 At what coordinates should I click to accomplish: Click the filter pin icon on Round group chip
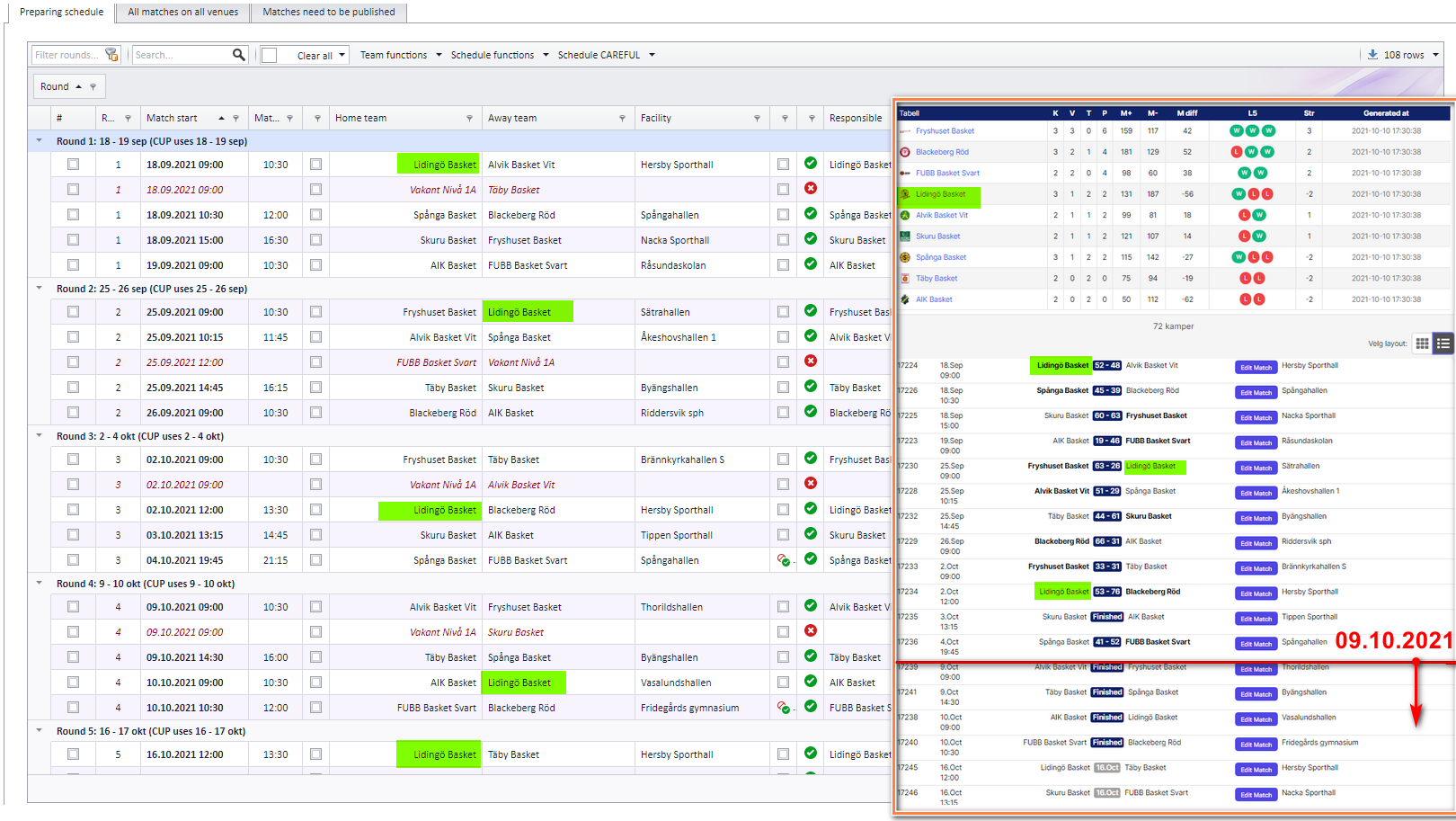pos(93,87)
